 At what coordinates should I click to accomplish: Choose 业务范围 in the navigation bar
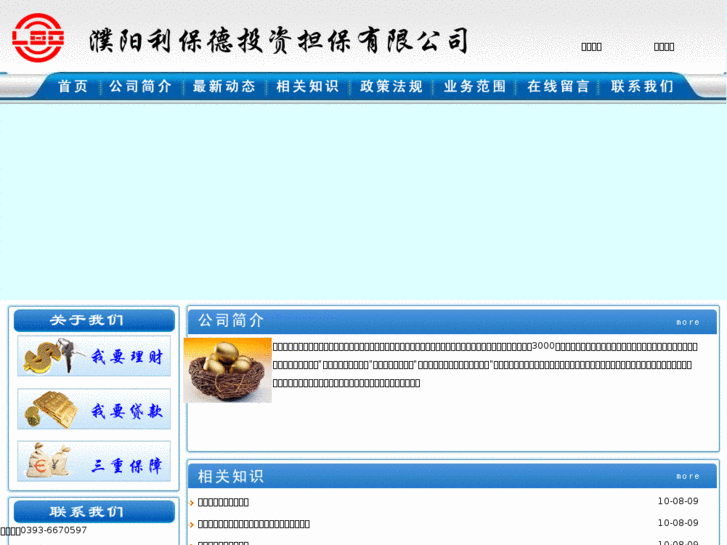point(475,86)
